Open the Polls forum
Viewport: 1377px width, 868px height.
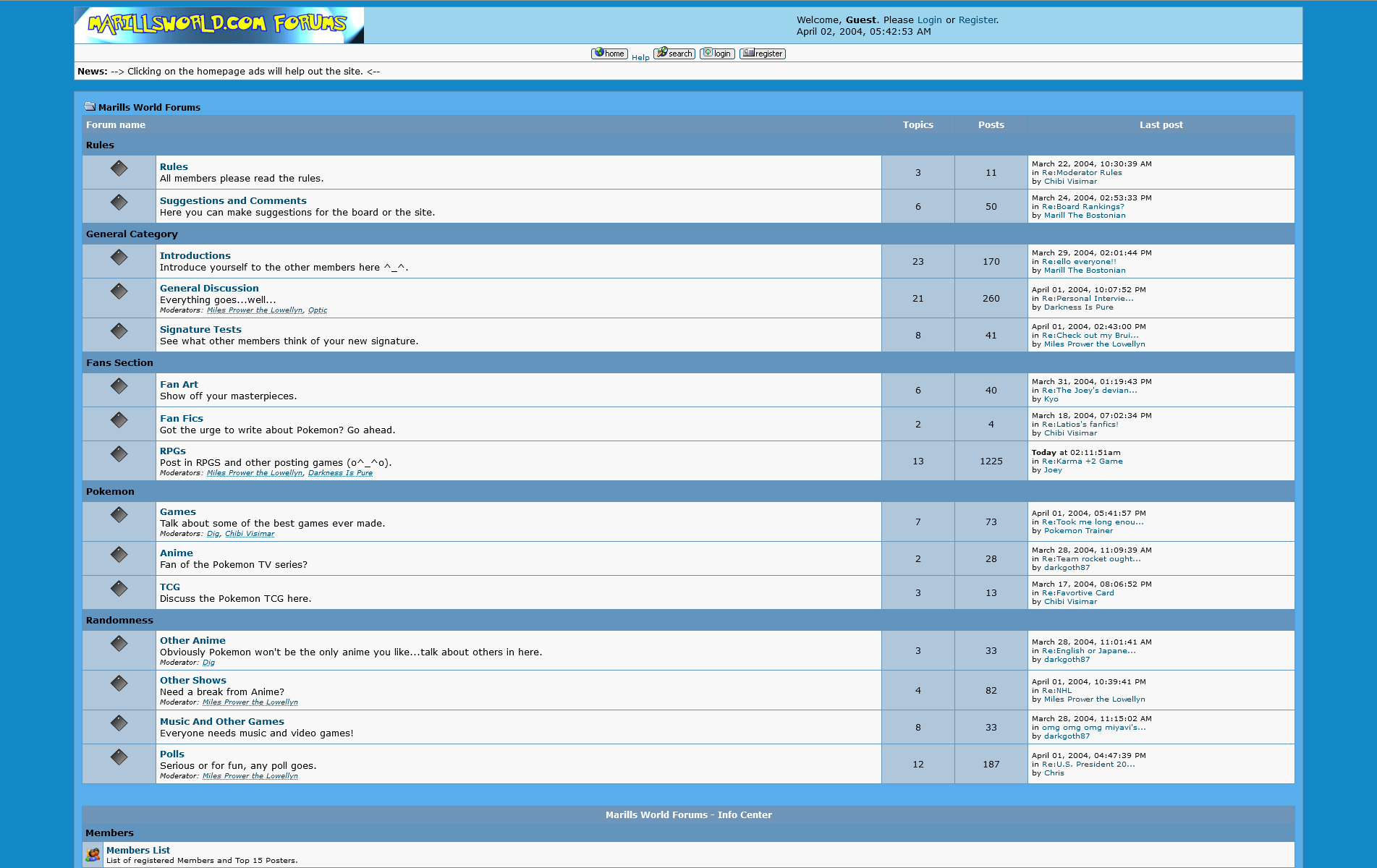(172, 754)
